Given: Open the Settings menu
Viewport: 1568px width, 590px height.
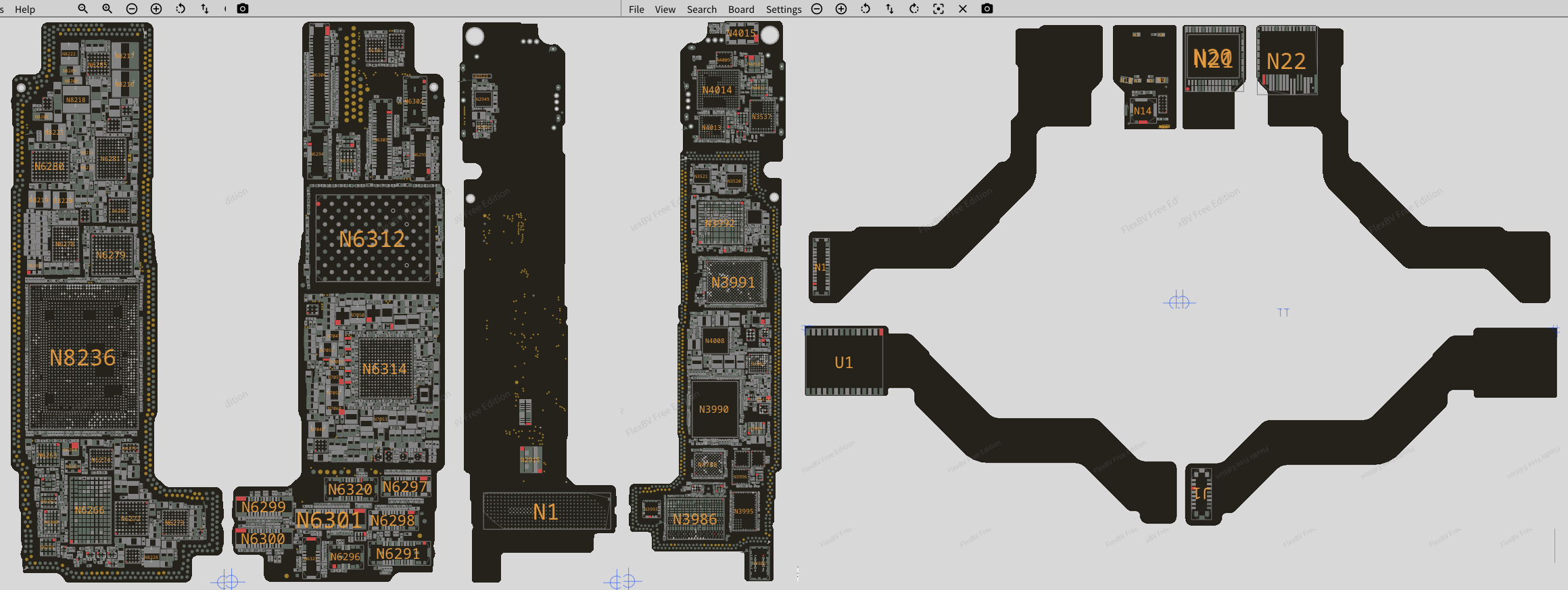Looking at the screenshot, I should 784,9.
